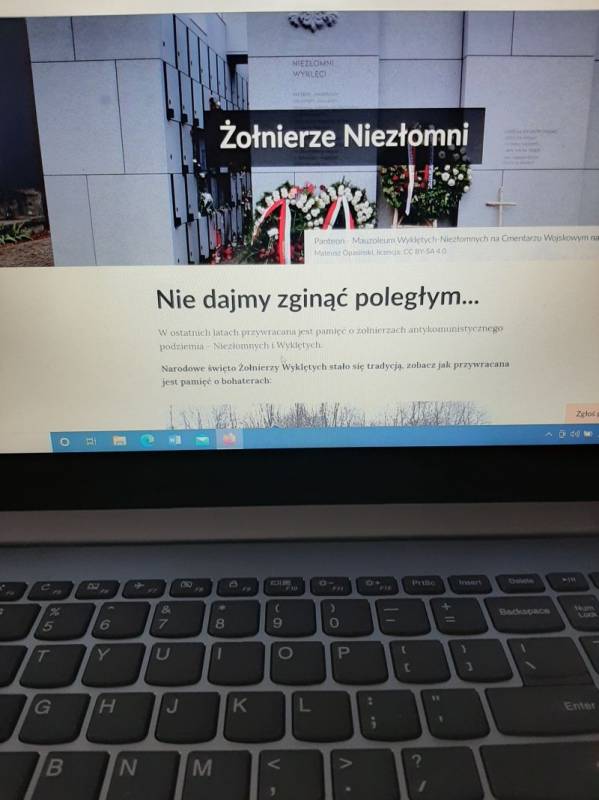Open Word from the taskbar
This screenshot has width=599, height=800.
pos(174,440)
